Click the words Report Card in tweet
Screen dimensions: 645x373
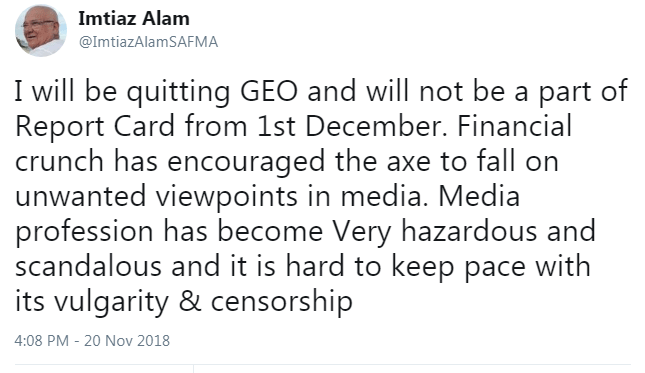click(95, 127)
